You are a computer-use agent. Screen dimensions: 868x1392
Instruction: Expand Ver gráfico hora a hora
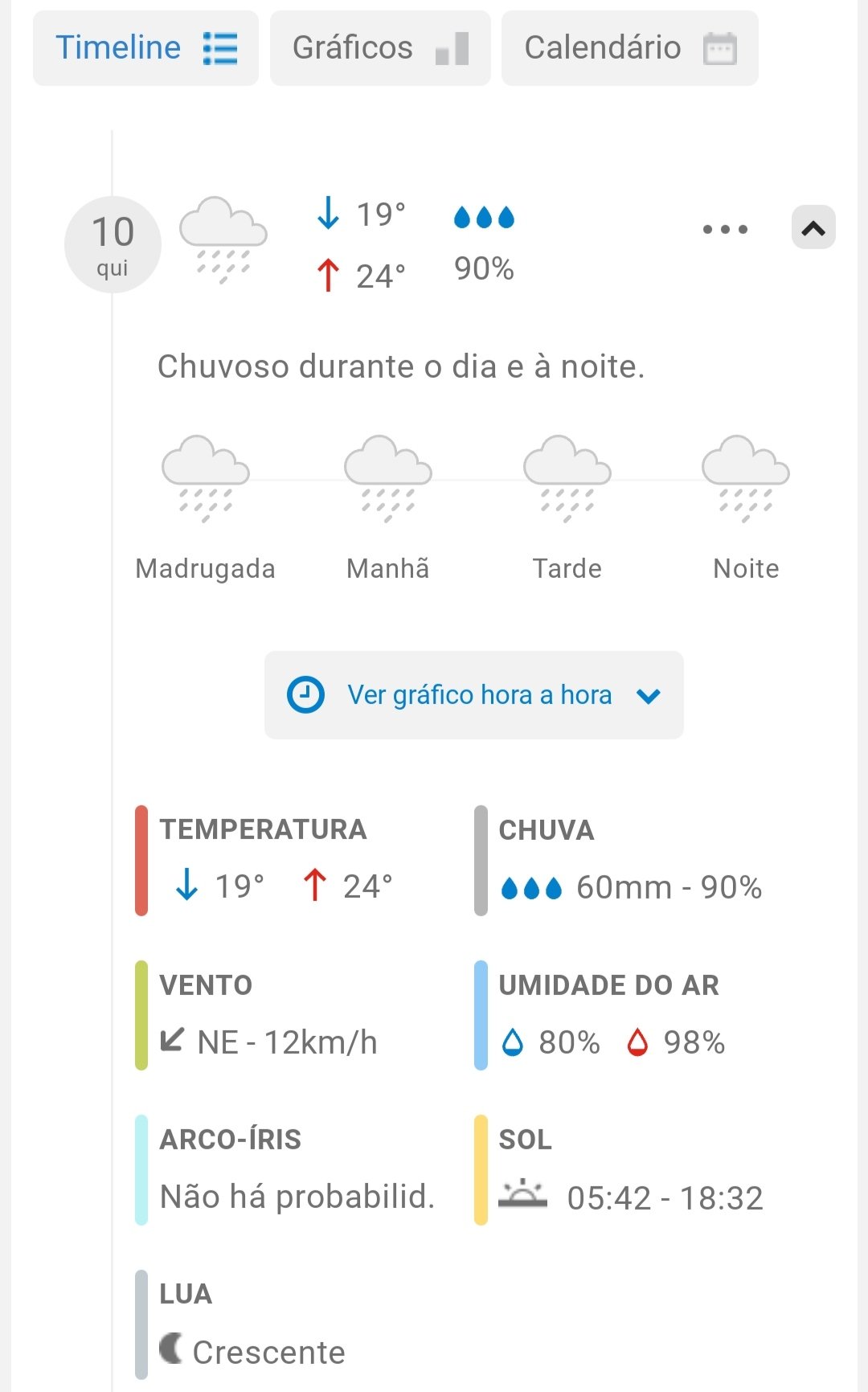(x=479, y=695)
